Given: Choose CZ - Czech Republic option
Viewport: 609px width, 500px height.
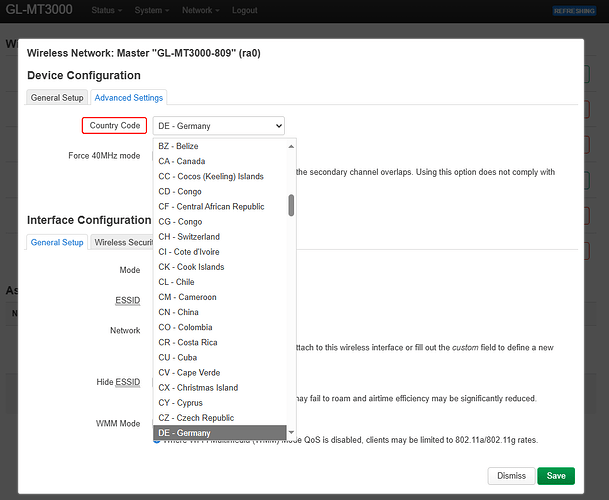Looking at the screenshot, I should coord(196,417).
